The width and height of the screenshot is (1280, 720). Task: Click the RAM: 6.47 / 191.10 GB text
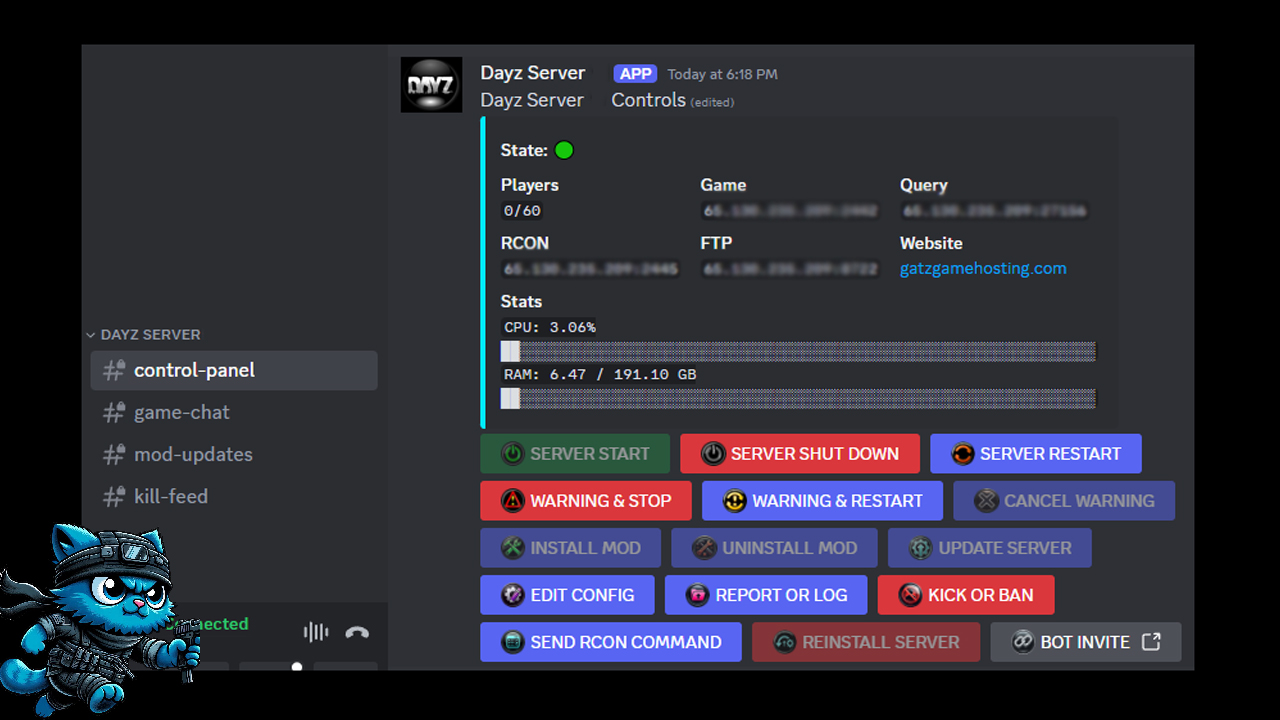(600, 374)
